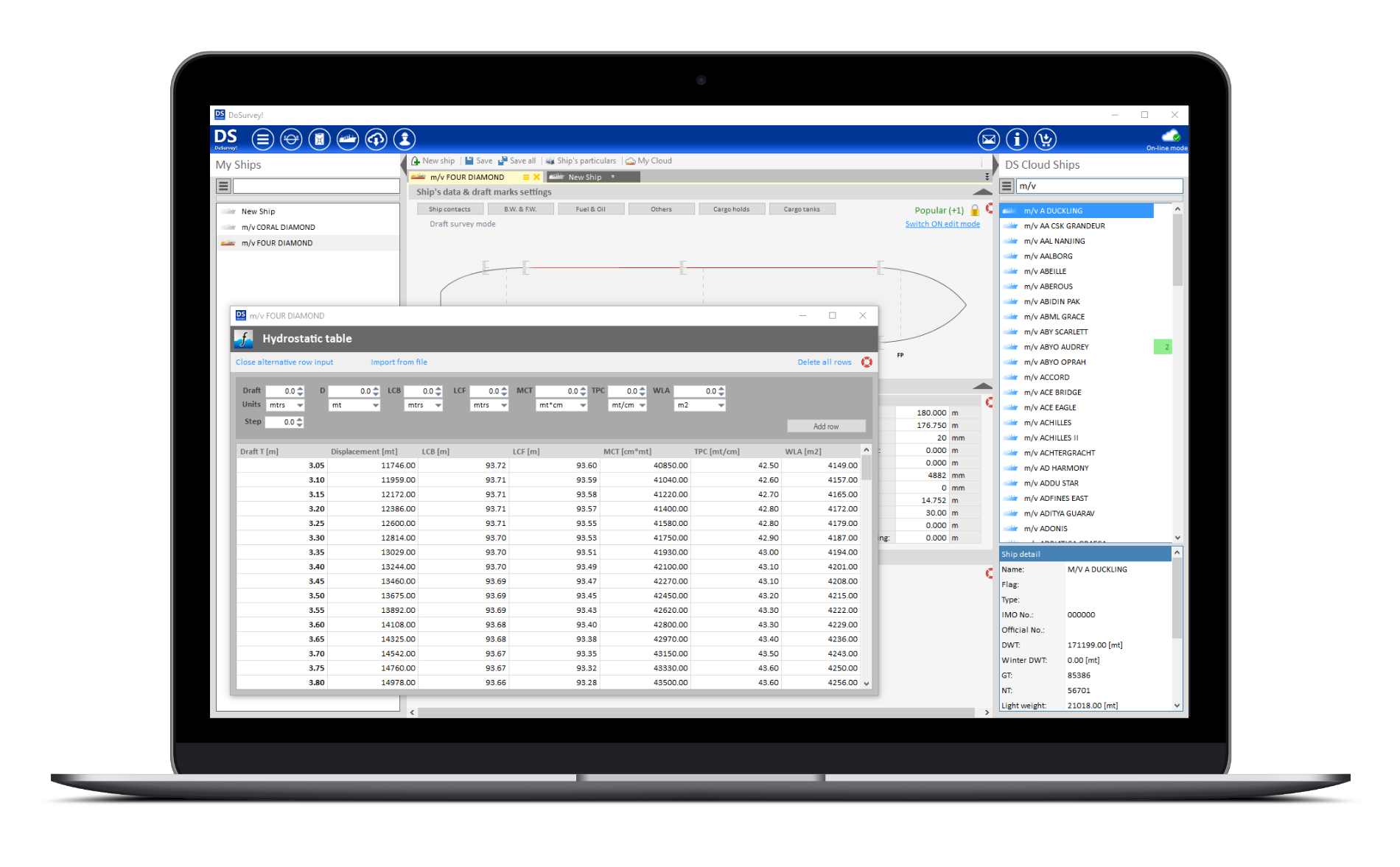This screenshot has height=867, width=1400.
Task: Click the padlock icon next to Popular
Action: (975, 210)
